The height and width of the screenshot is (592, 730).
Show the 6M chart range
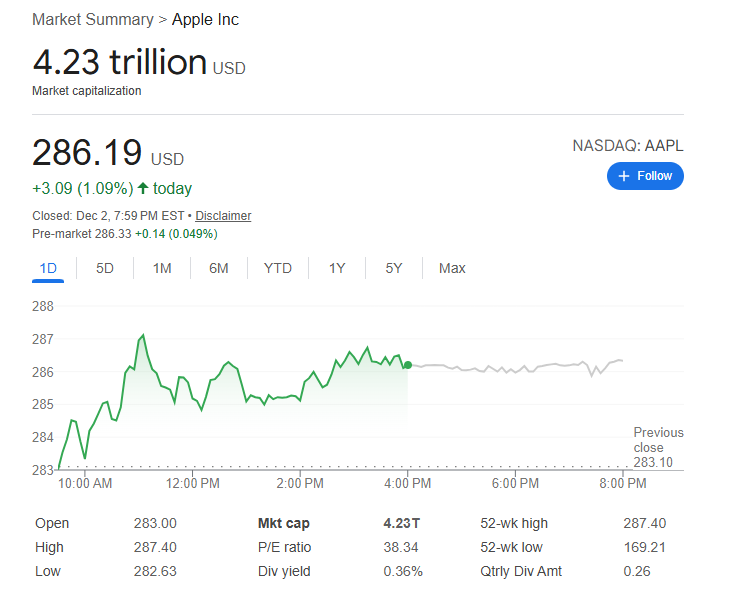pyautogui.click(x=219, y=269)
